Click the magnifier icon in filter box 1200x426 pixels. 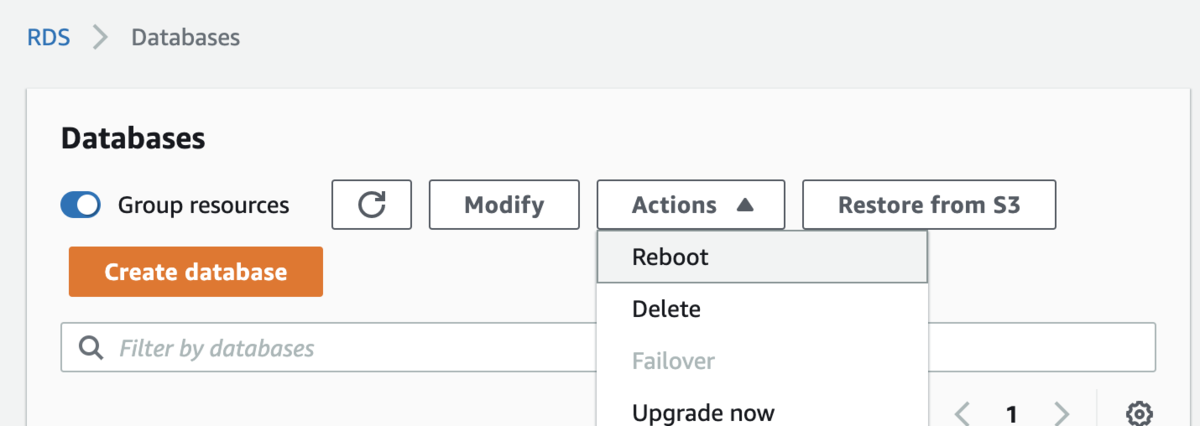(x=91, y=348)
